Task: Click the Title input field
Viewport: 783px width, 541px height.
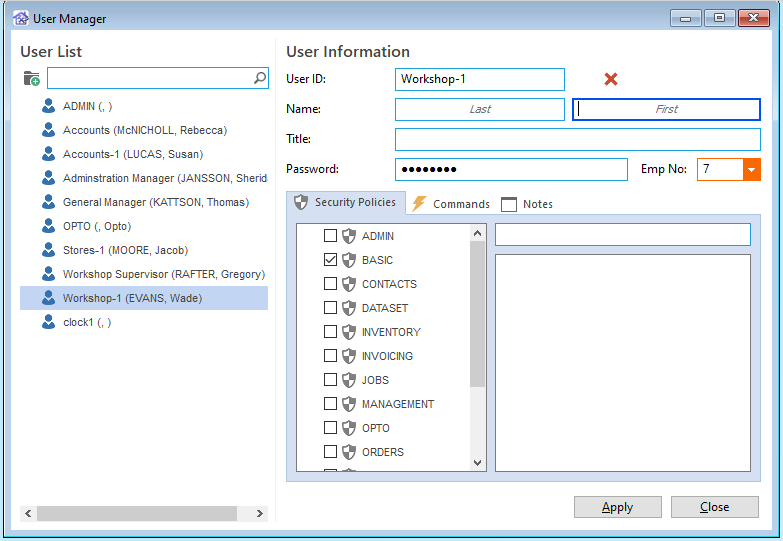Action: (578, 139)
